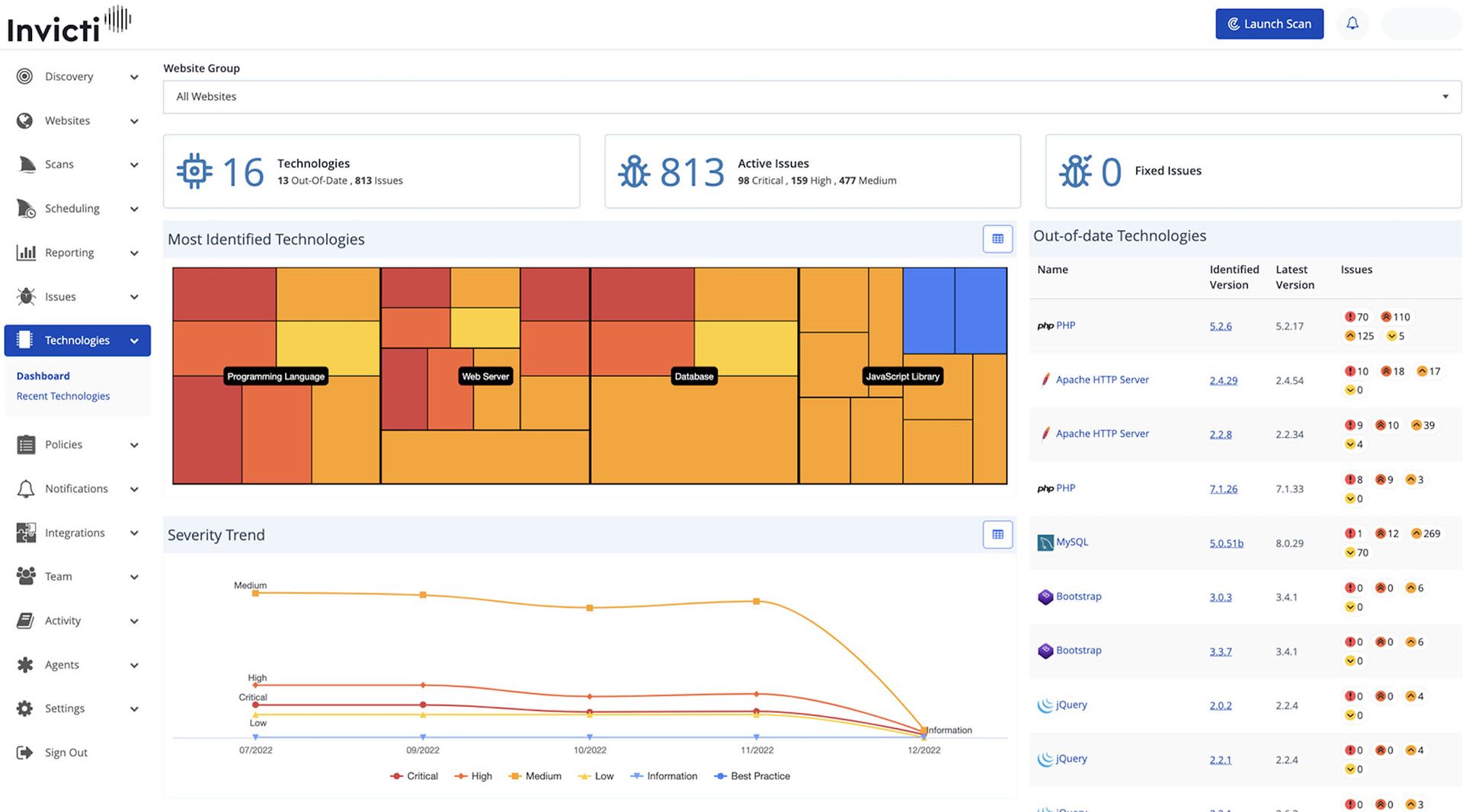The image size is (1463, 812).
Task: Expand the Websites menu chevron
Action: (x=134, y=121)
